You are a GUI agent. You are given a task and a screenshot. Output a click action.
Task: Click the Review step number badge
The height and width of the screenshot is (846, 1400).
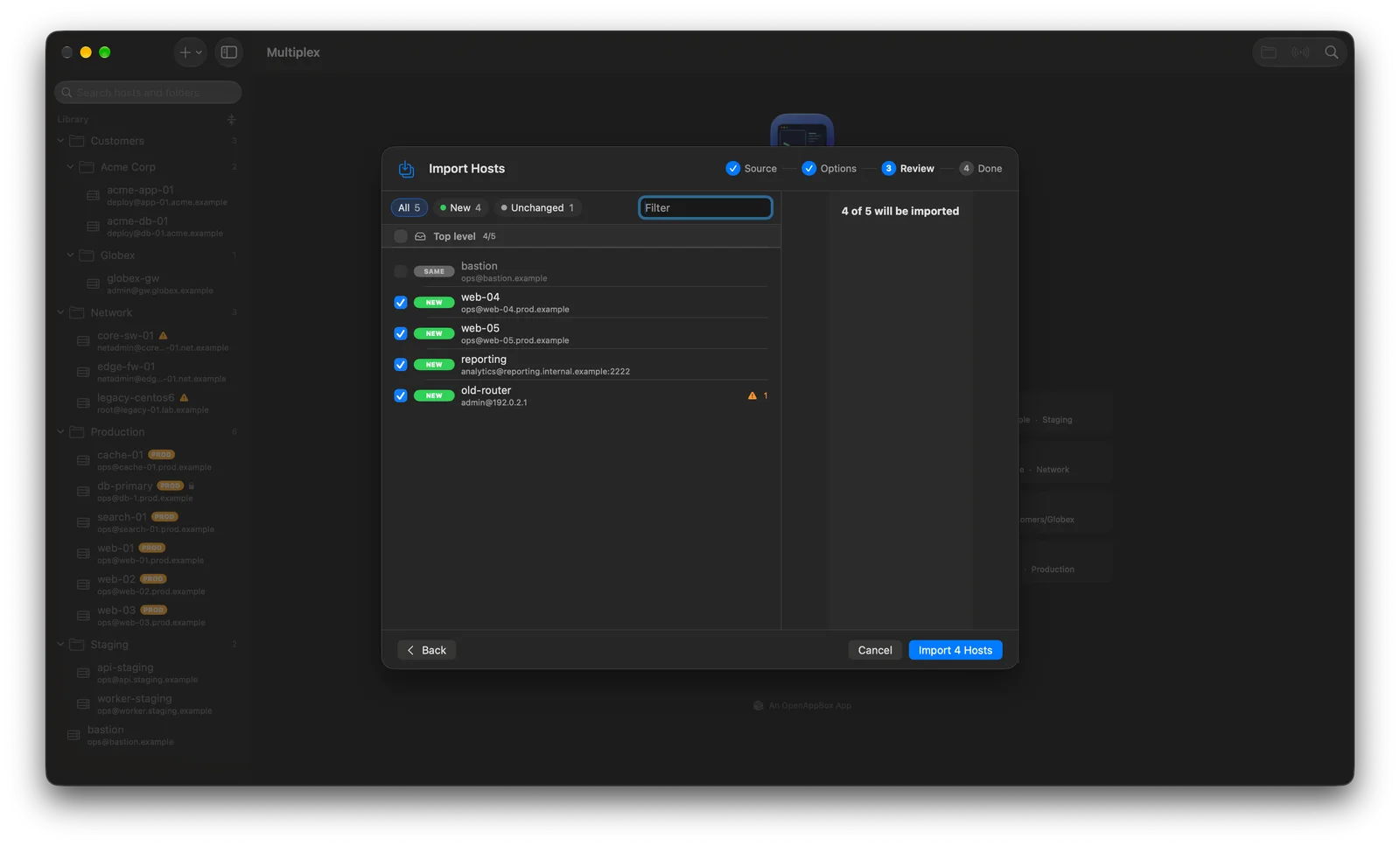click(x=888, y=169)
